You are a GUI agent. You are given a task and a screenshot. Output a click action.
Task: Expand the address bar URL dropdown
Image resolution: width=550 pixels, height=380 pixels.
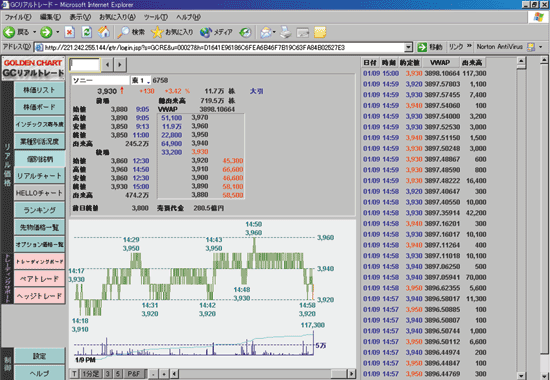[x=408, y=47]
